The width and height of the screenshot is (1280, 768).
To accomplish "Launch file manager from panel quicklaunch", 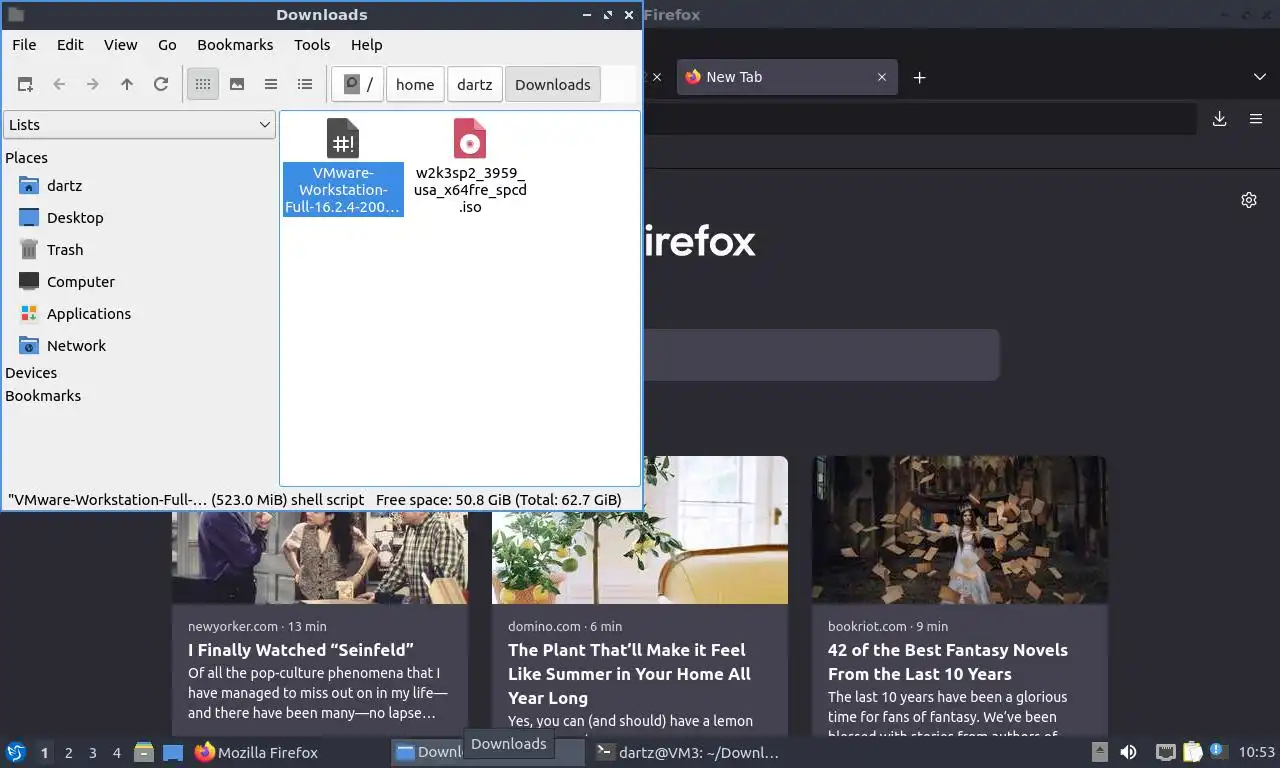I will click(x=144, y=752).
